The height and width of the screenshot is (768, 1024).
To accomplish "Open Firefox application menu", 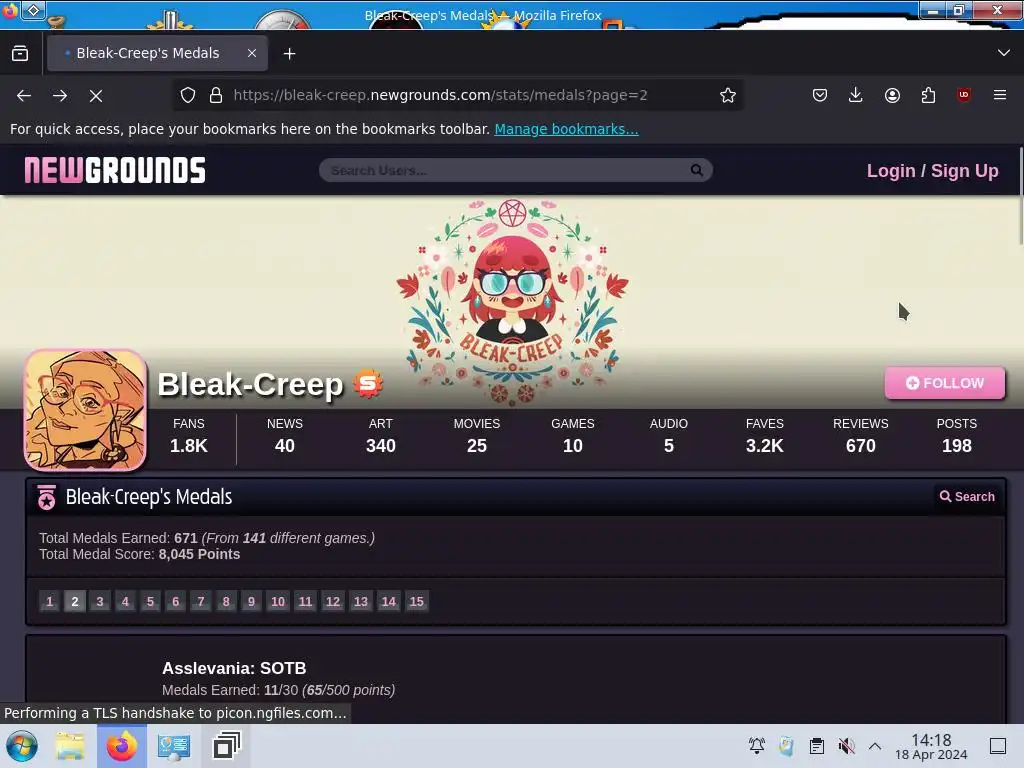I will [x=1000, y=95].
